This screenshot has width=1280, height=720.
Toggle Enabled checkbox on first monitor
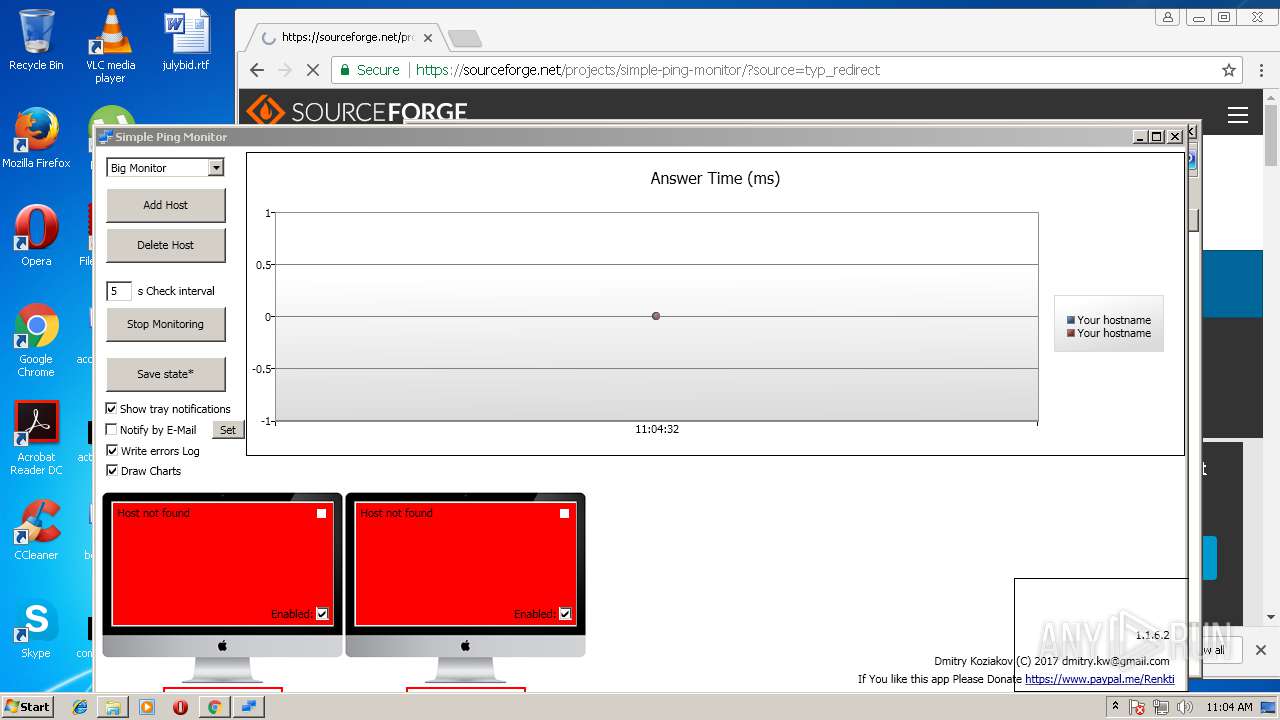(322, 614)
